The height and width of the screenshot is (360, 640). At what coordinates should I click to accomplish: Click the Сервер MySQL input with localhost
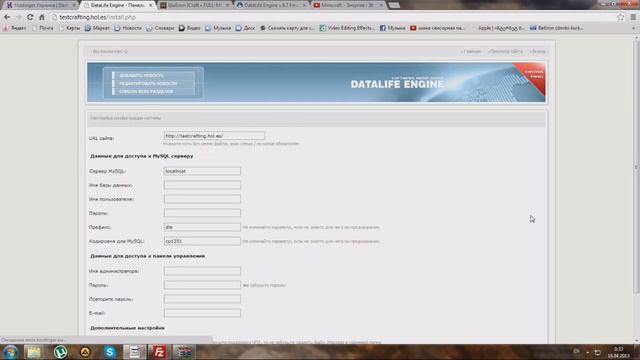(x=202, y=171)
